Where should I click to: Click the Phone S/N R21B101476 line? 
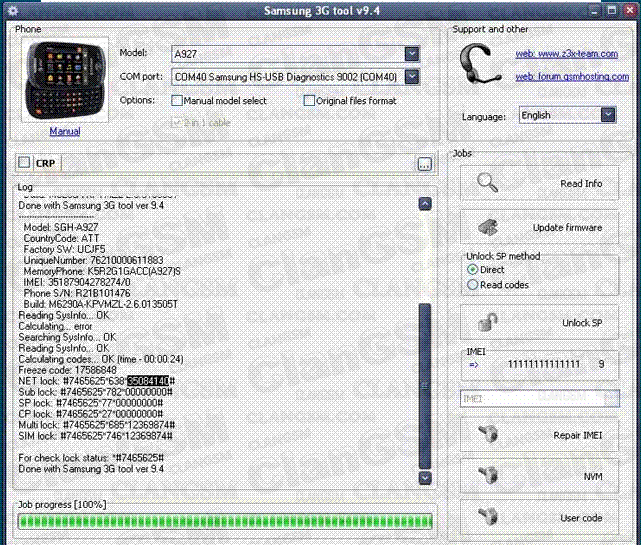pos(77,293)
